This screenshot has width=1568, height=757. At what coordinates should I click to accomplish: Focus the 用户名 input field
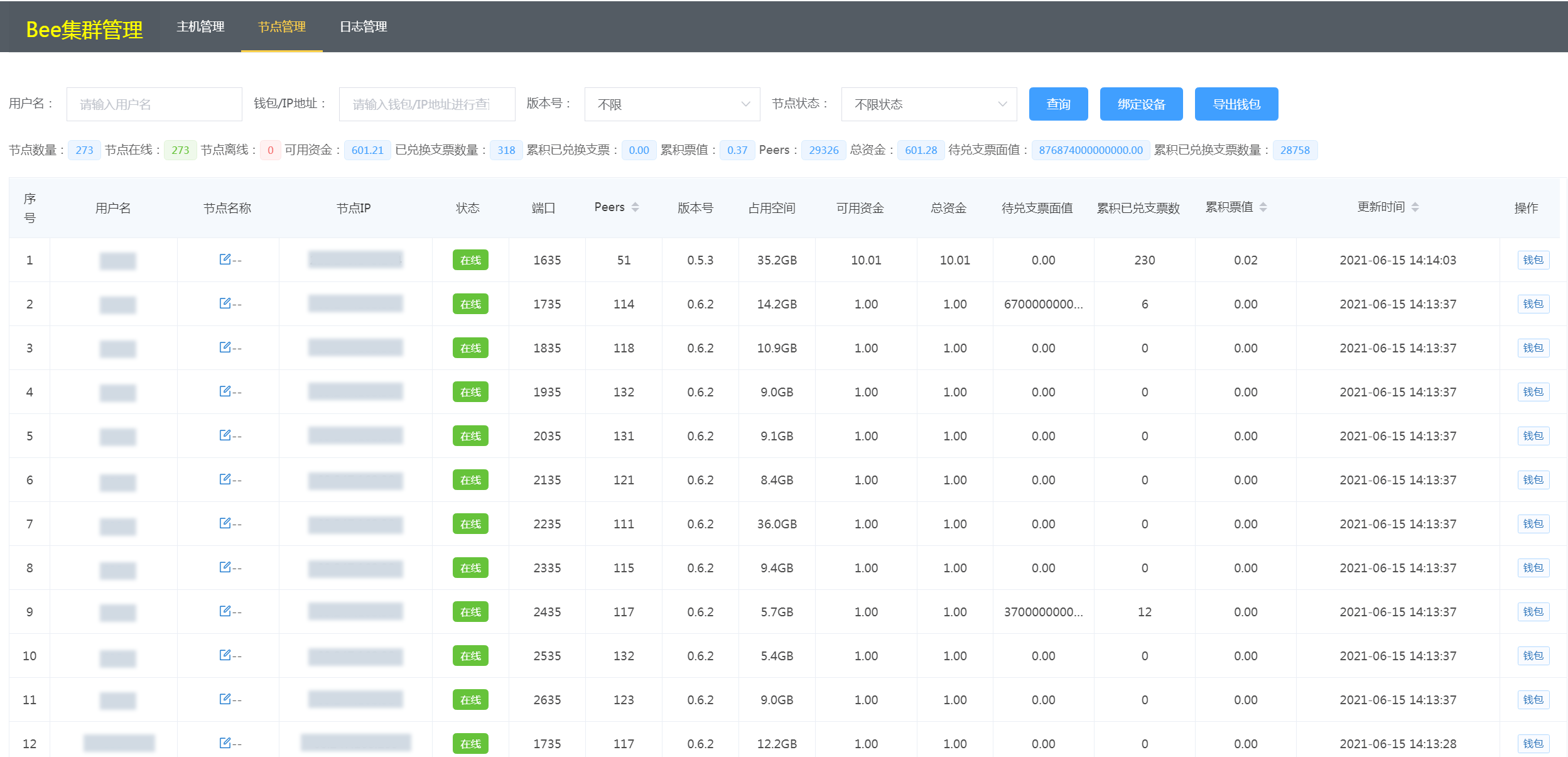click(x=154, y=104)
